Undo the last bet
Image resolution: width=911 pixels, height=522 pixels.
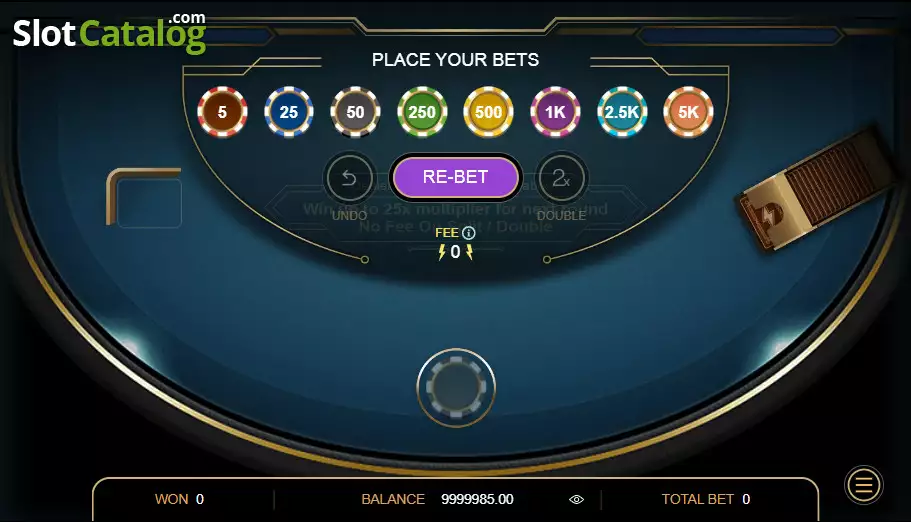[x=349, y=177]
